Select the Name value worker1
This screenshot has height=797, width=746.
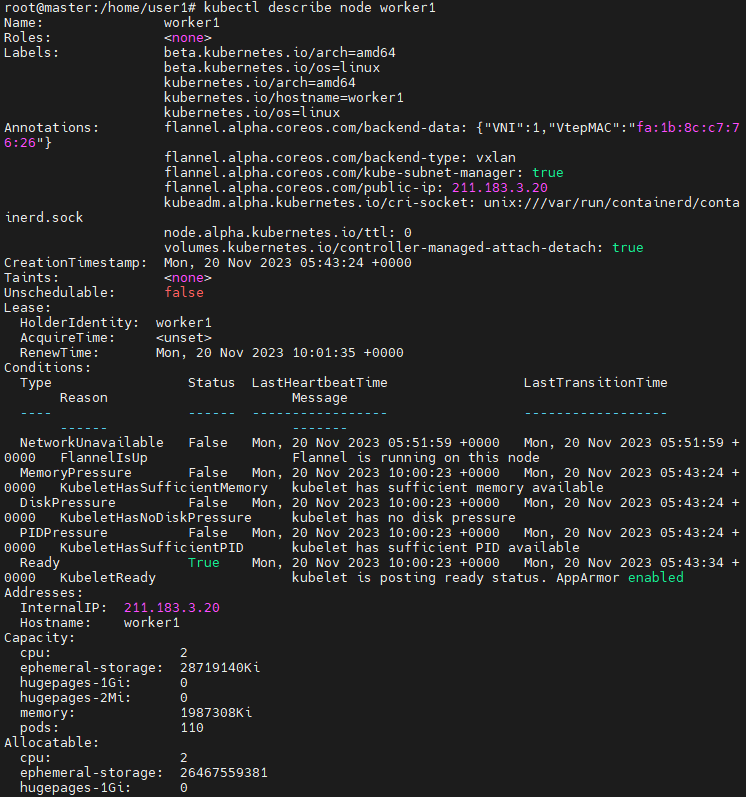192,23
